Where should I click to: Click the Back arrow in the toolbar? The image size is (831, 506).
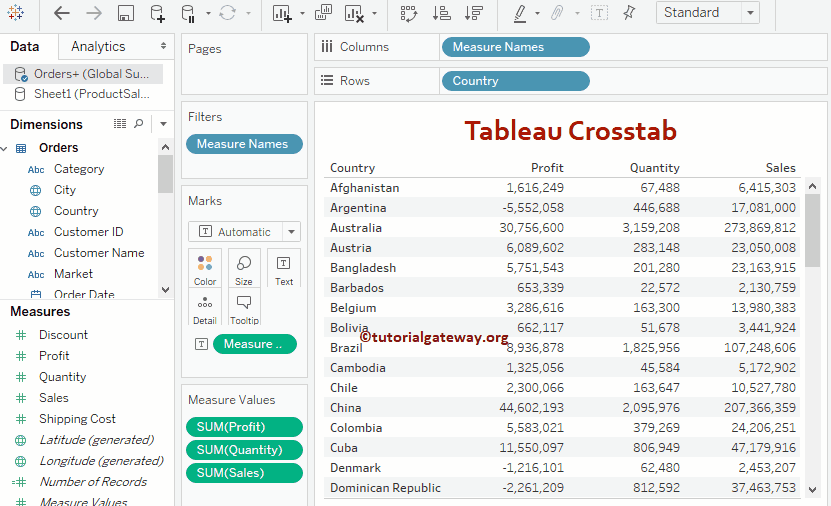tap(62, 13)
